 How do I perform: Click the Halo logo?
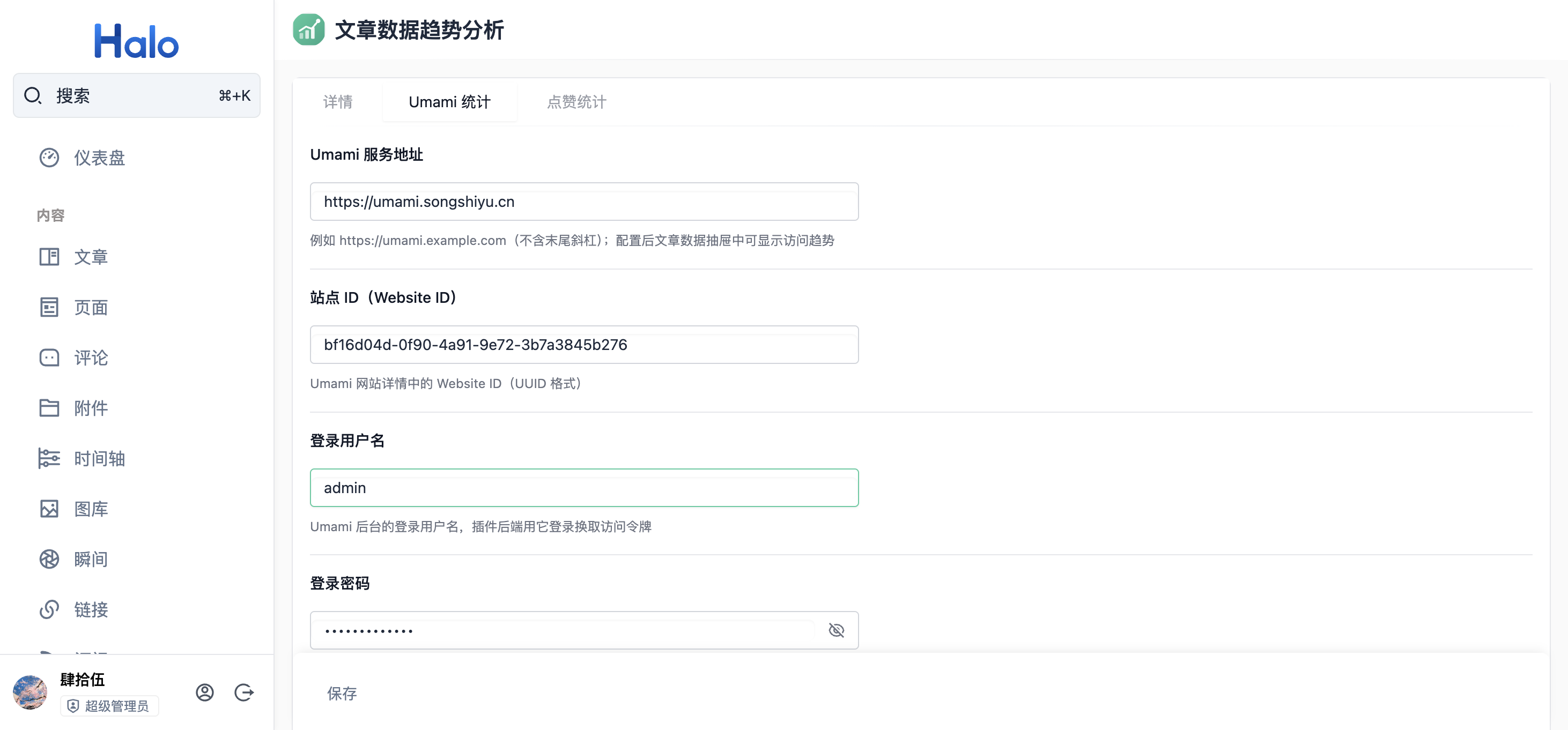tap(136, 41)
